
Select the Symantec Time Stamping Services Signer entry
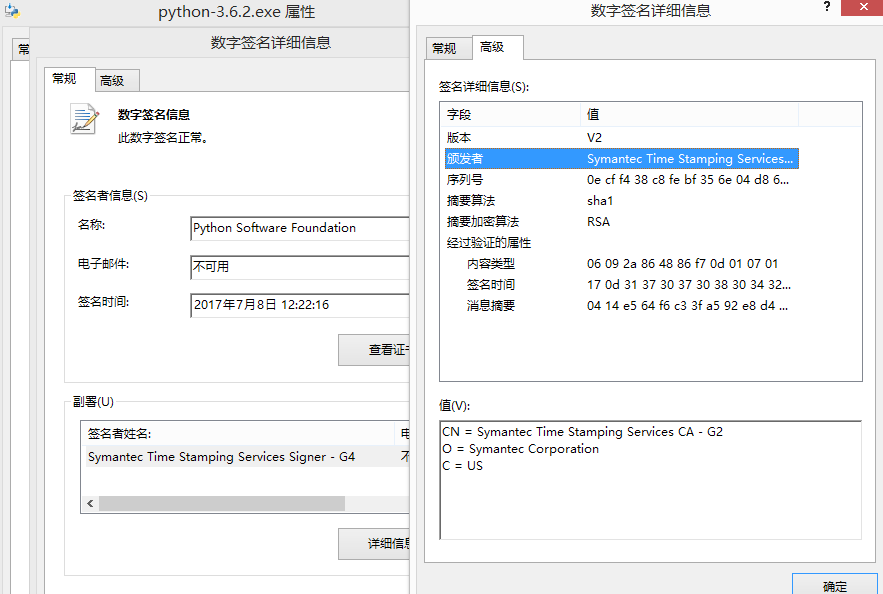click(x=221, y=457)
